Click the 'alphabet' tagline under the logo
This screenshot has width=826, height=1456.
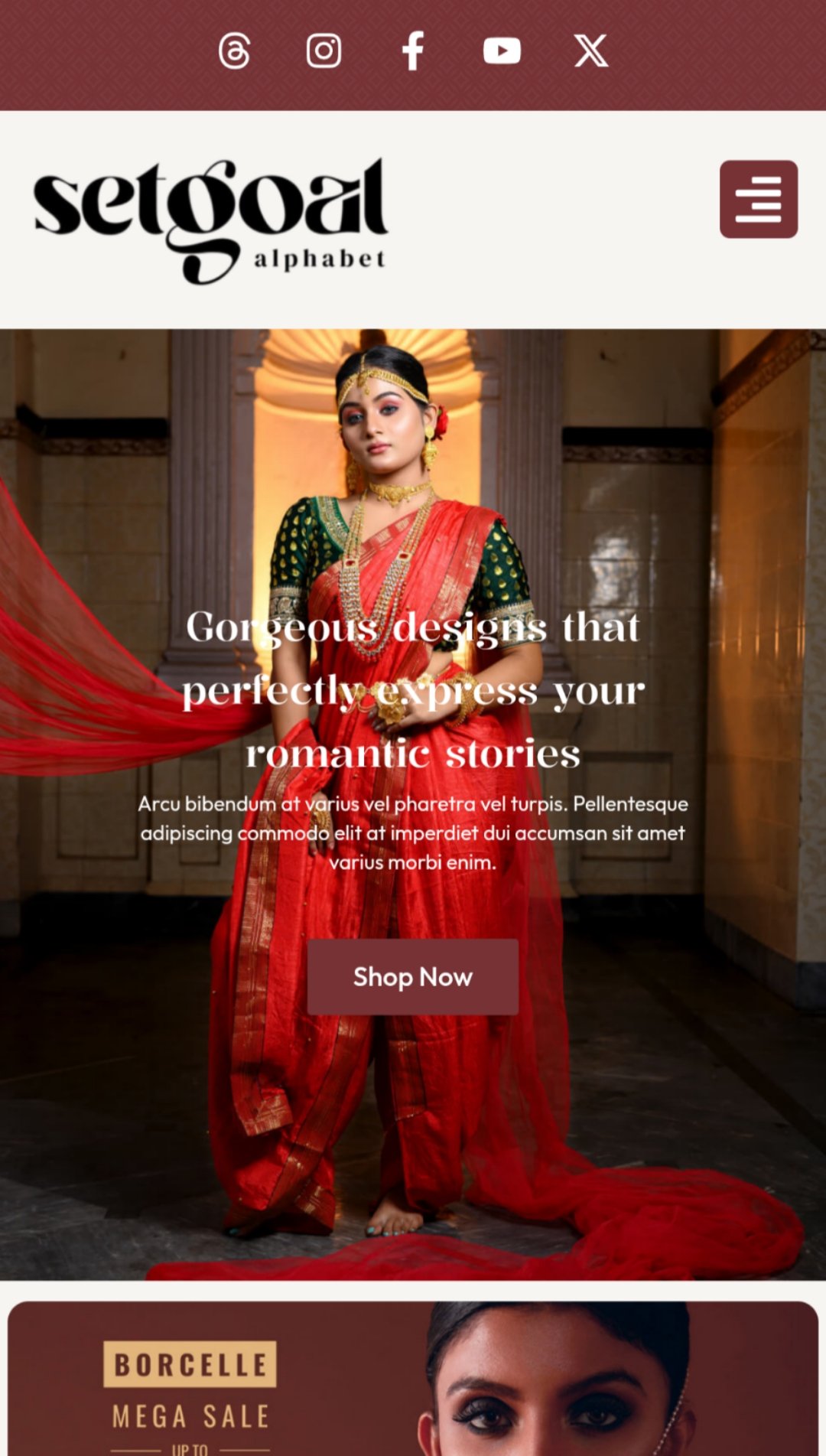click(320, 259)
